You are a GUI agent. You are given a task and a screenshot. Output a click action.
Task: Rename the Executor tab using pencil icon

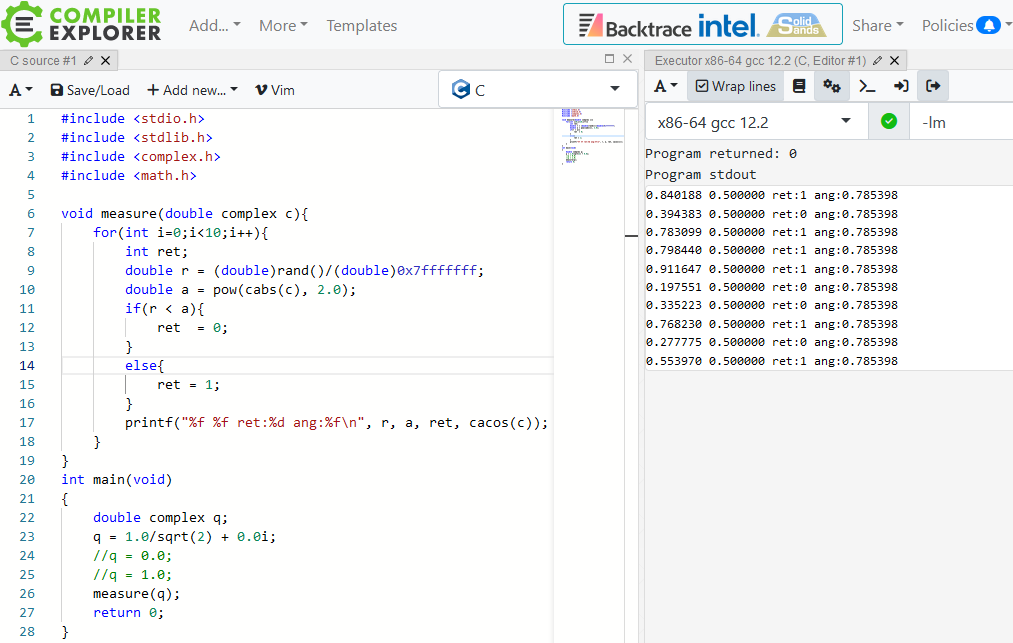pos(877,61)
